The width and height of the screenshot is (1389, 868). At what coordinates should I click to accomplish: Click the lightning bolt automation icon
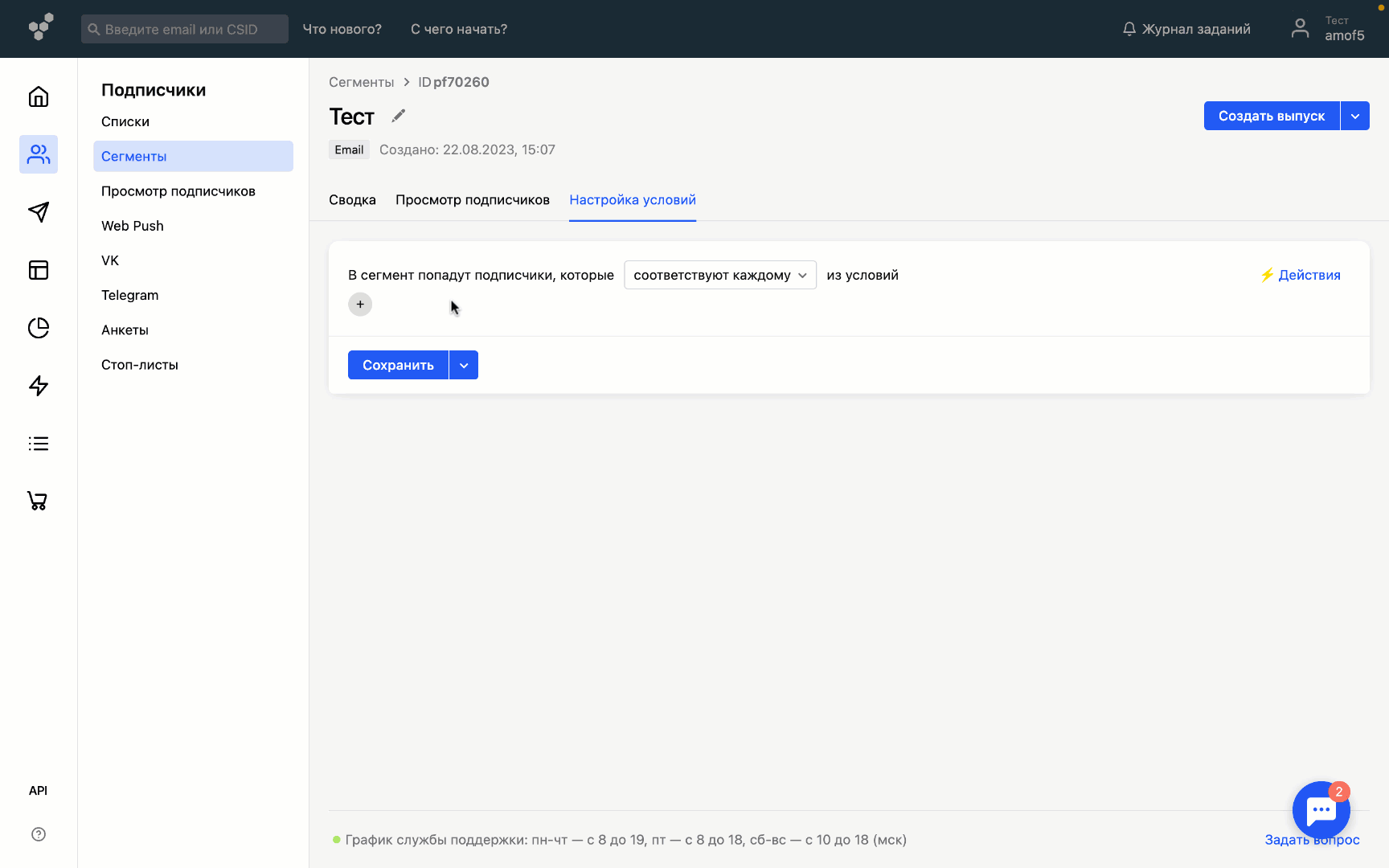[x=39, y=386]
